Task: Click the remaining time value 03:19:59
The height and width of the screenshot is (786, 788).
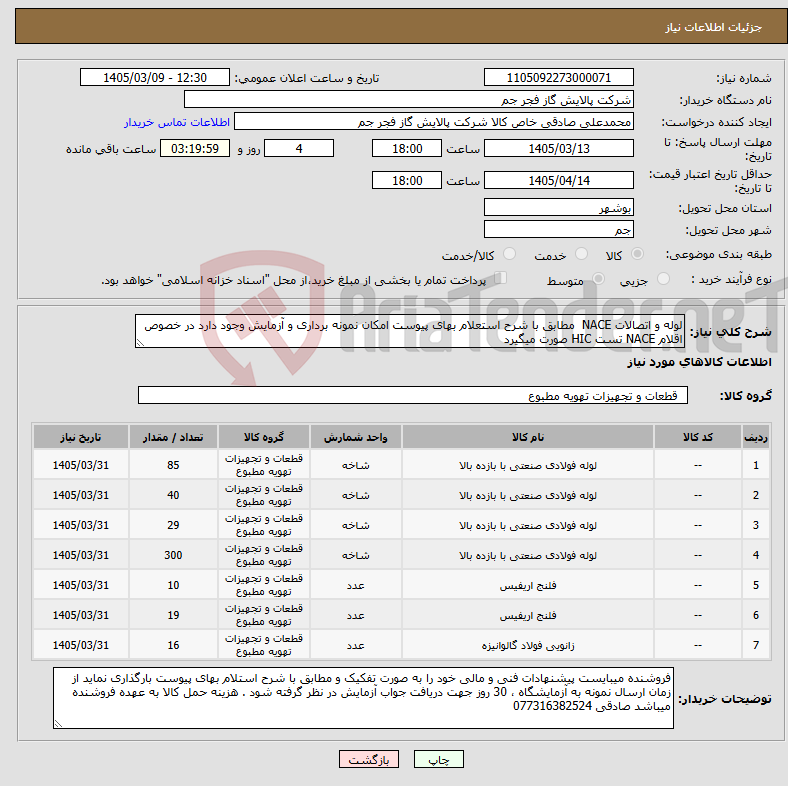Action: coord(195,148)
